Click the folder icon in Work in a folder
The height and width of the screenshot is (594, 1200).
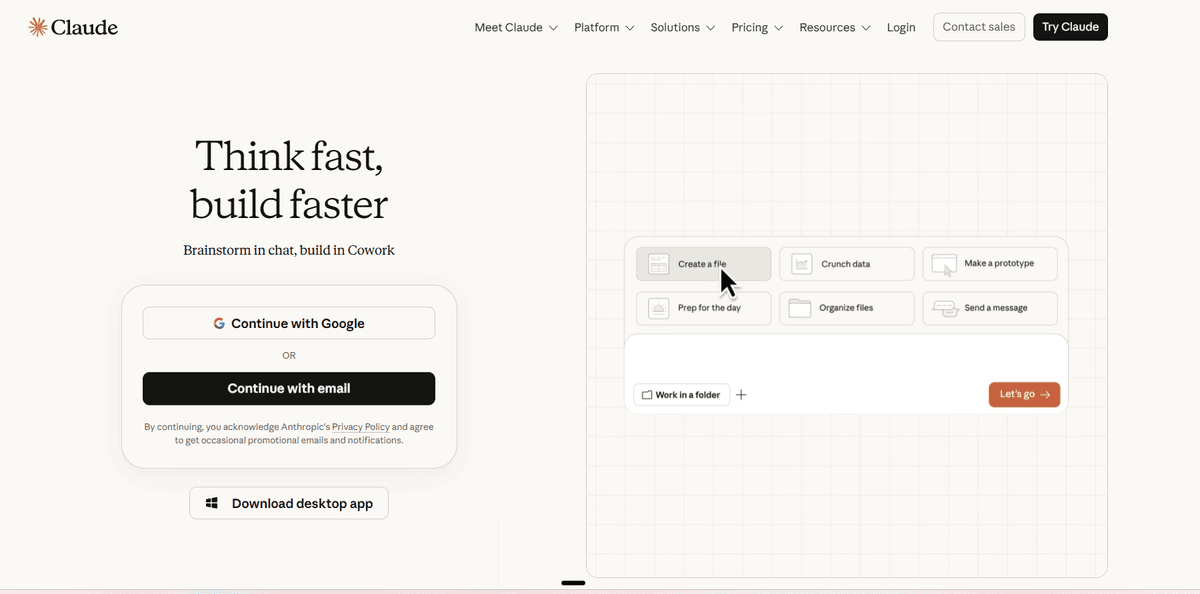tap(647, 395)
